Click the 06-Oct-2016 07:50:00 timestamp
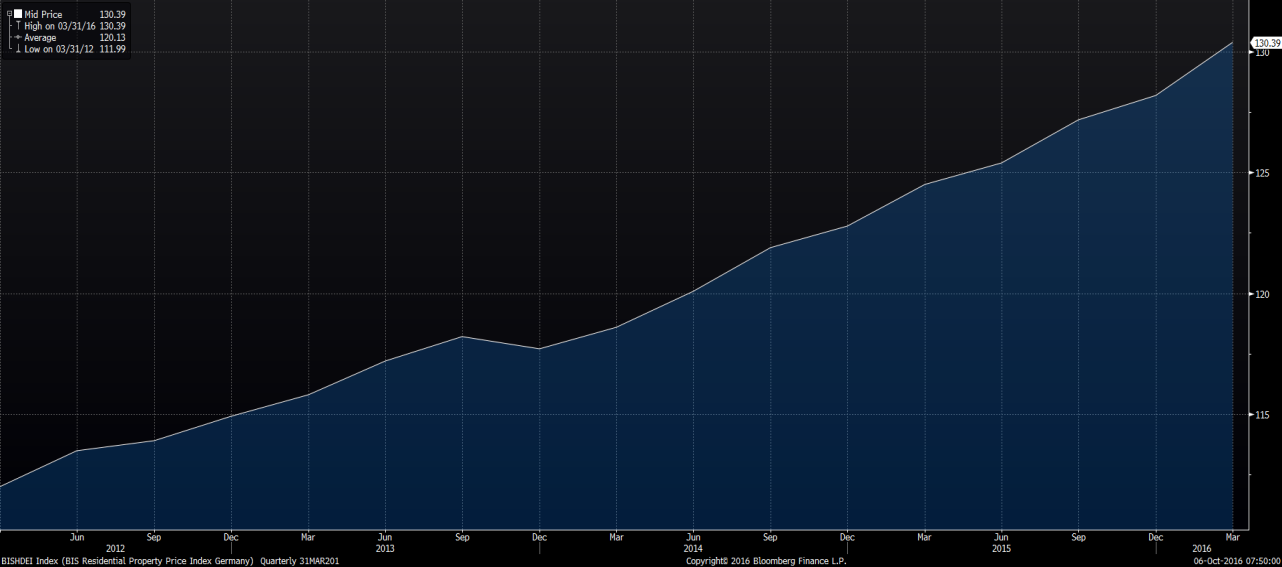Image resolution: width=1282 pixels, height=567 pixels. (x=1237, y=561)
